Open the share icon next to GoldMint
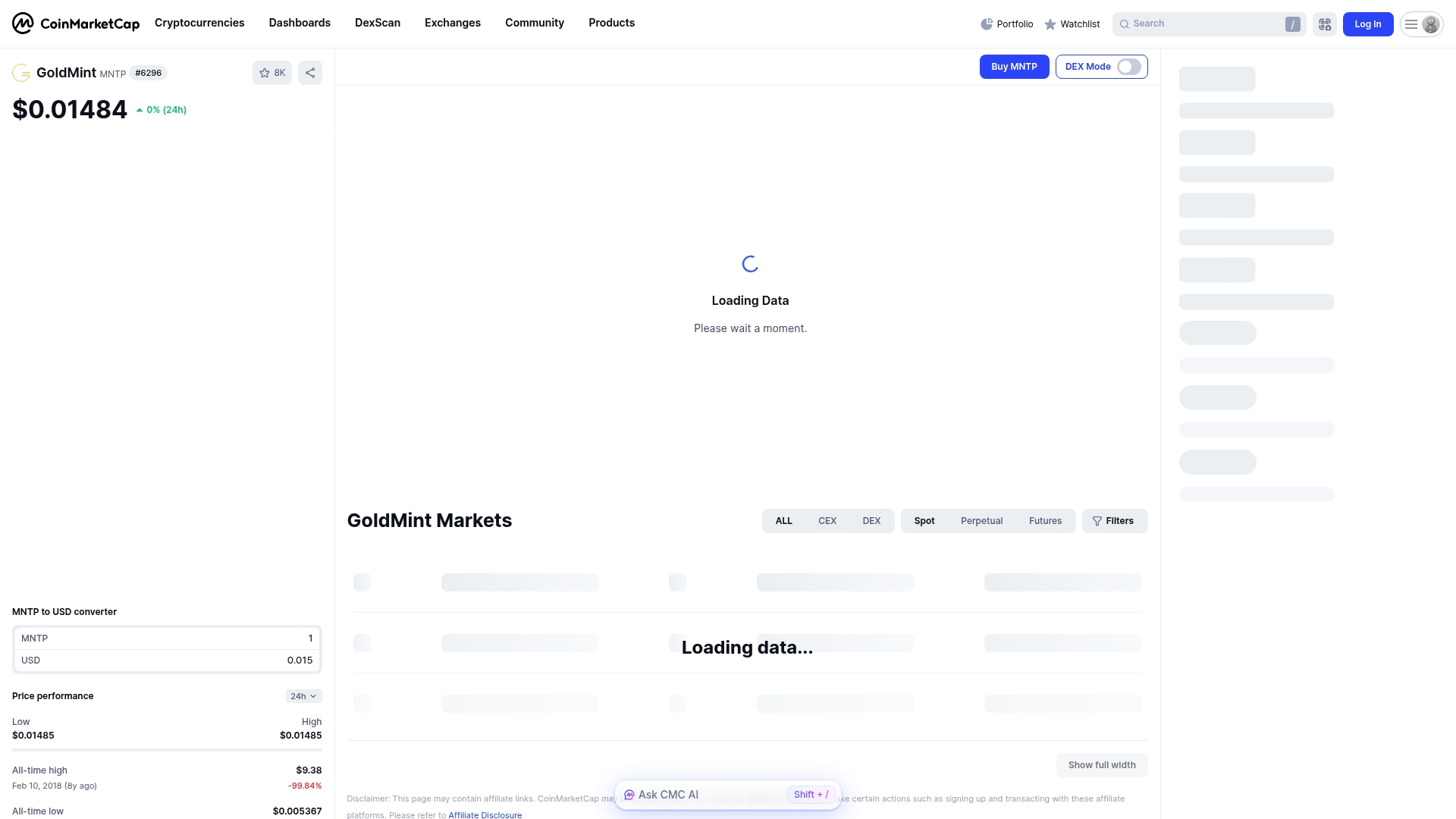Image resolution: width=1456 pixels, height=819 pixels. point(309,72)
